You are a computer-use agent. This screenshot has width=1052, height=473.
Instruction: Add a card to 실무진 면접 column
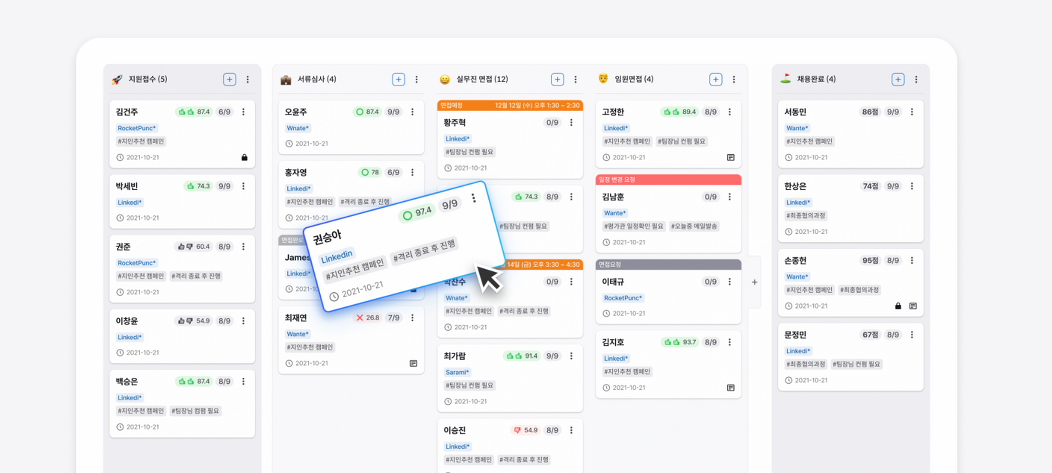(x=558, y=79)
